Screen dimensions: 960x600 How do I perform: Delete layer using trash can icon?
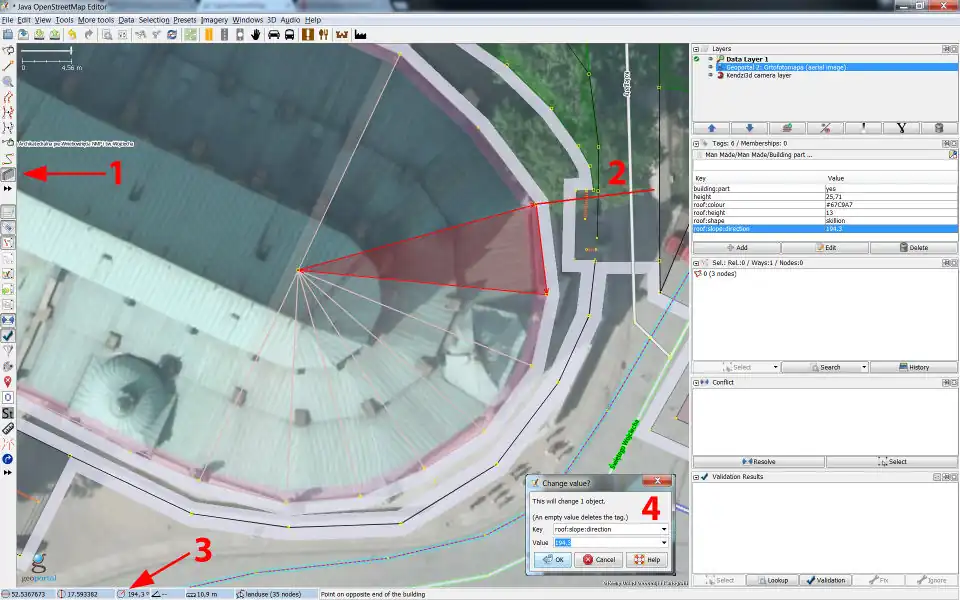click(938, 128)
